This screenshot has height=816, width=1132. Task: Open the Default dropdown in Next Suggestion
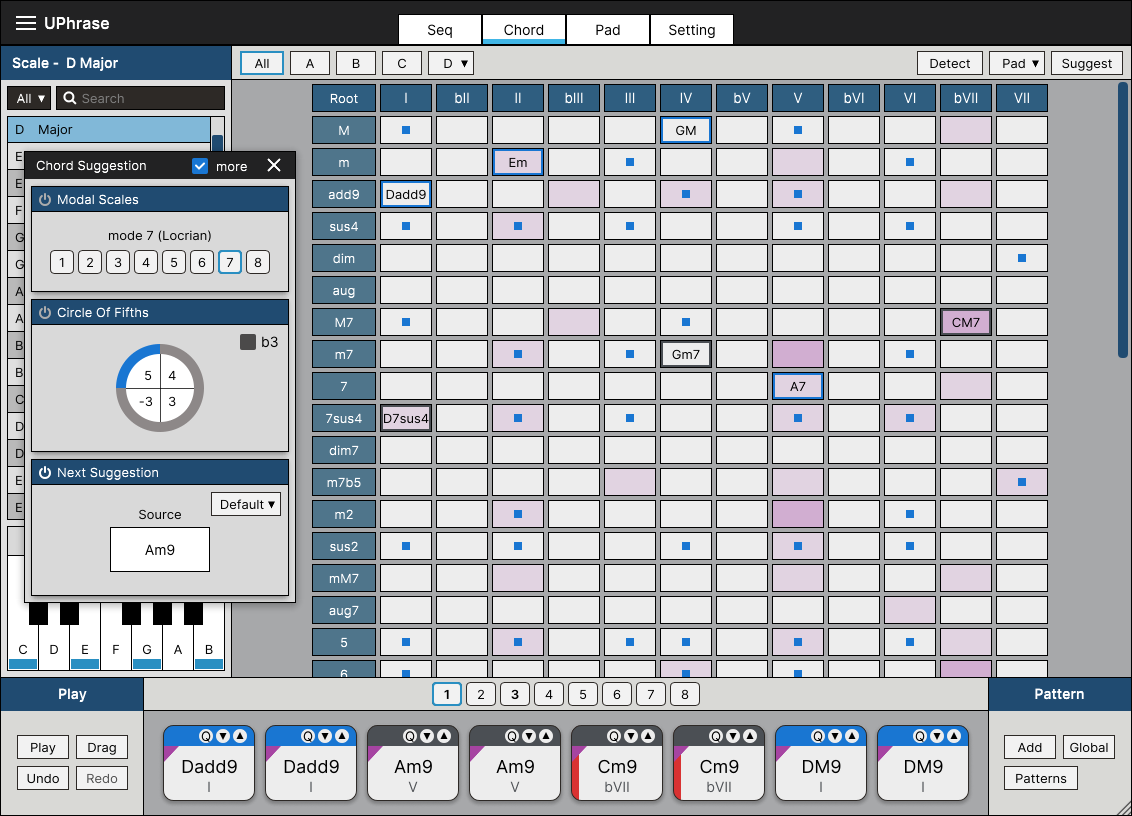tap(246, 505)
